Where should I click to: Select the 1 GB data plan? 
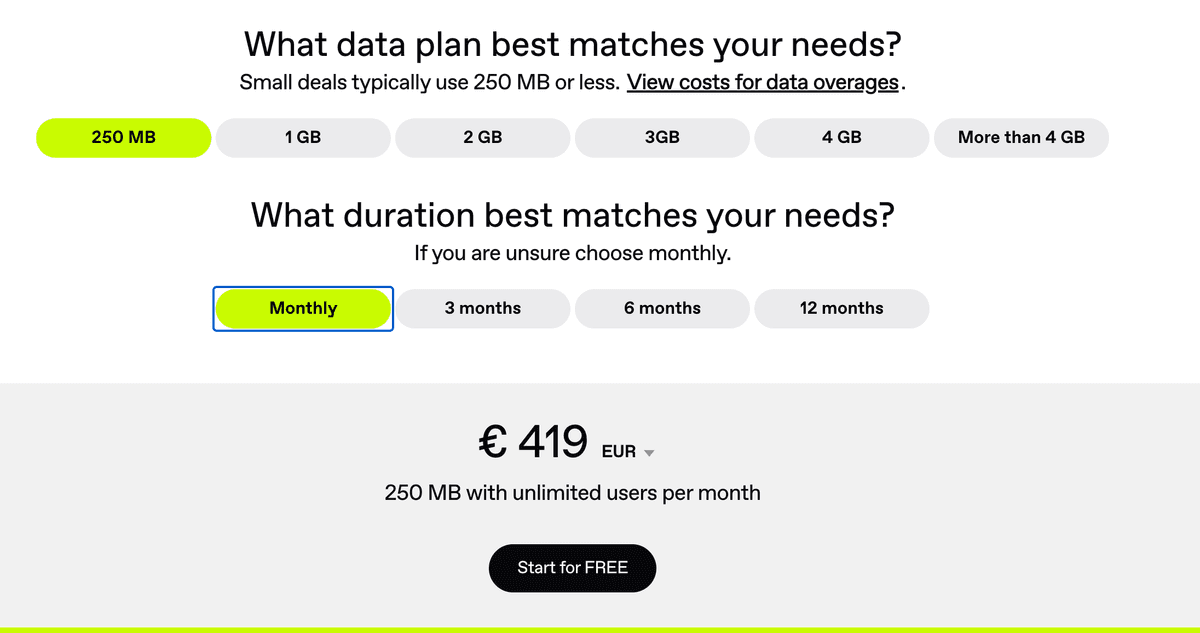[302, 137]
